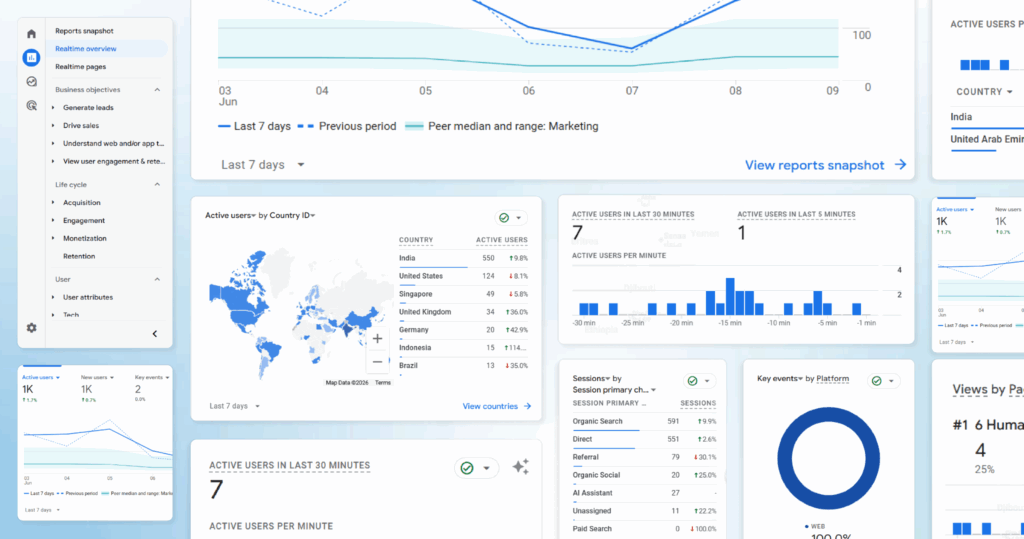Zoom in on the world map
The height and width of the screenshot is (539, 1024).
tap(377, 338)
